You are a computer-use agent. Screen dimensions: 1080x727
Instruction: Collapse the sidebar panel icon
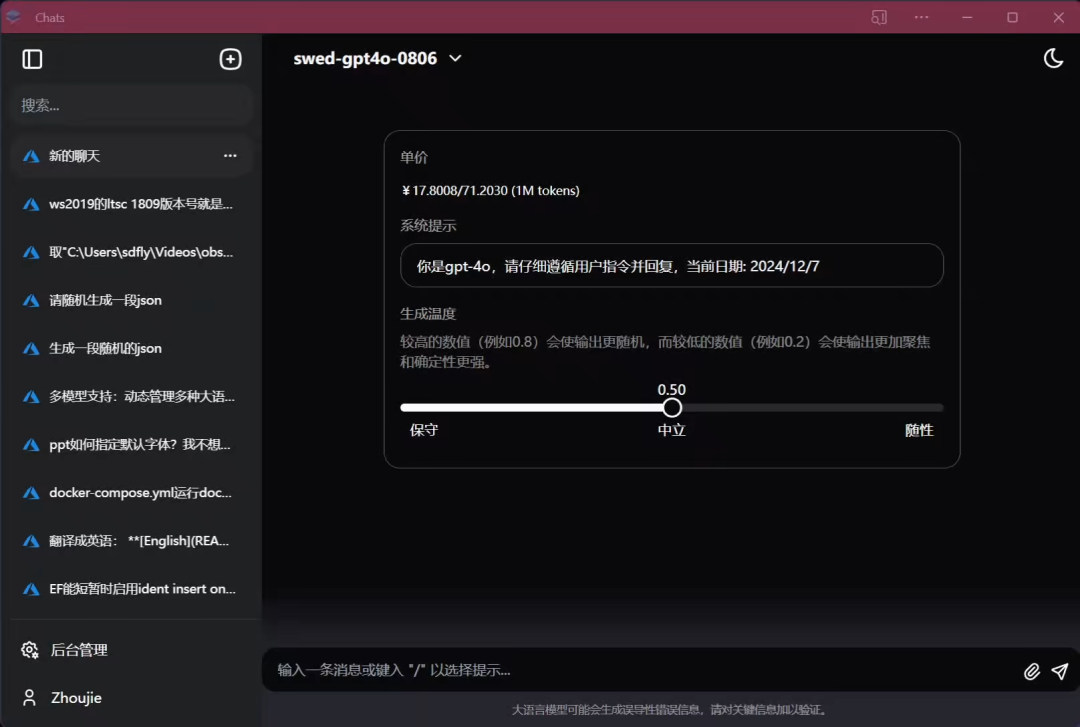[x=32, y=59]
